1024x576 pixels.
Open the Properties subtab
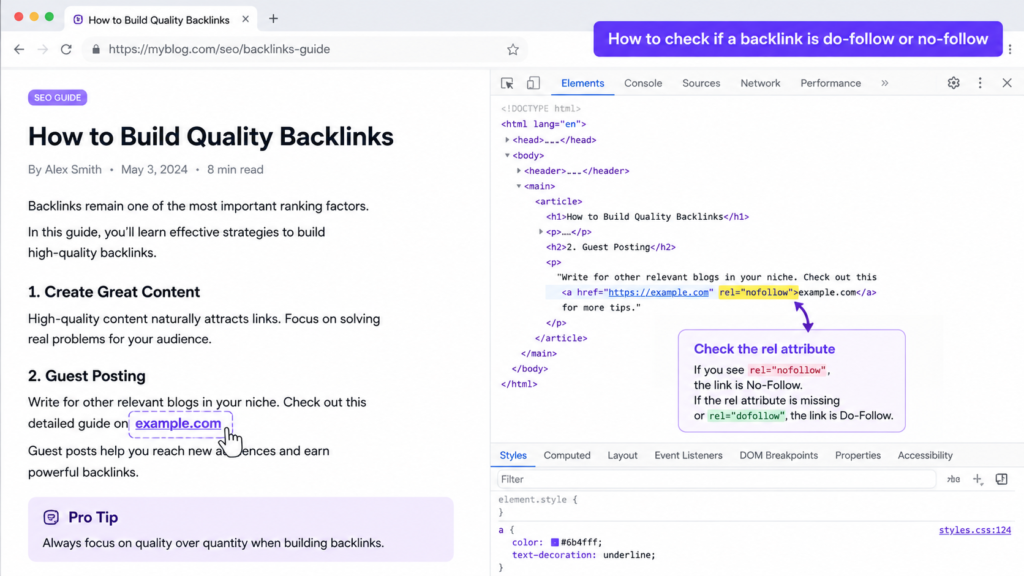pos(857,455)
